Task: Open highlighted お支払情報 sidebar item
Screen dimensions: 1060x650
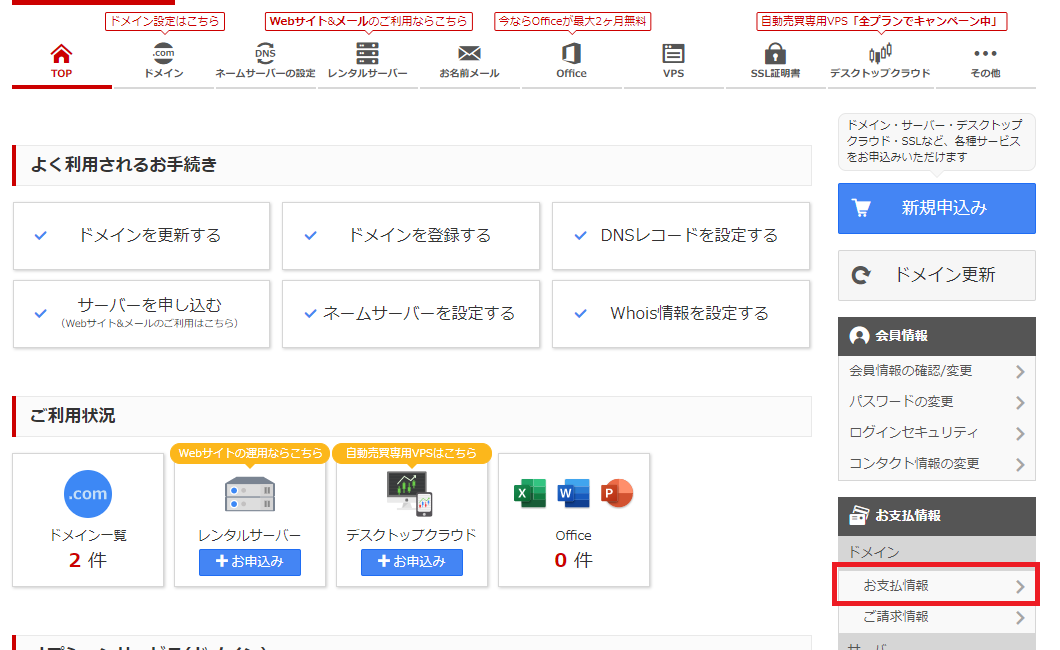Action: coord(936,586)
